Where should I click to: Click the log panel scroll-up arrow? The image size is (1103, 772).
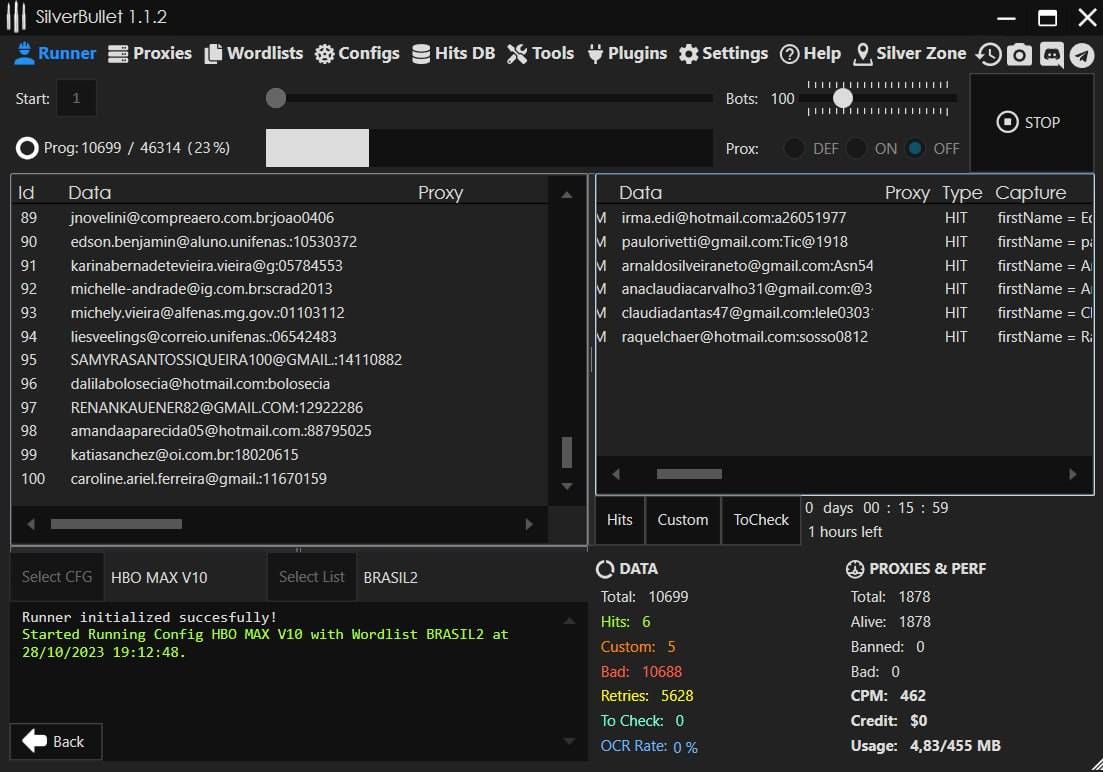pos(569,621)
